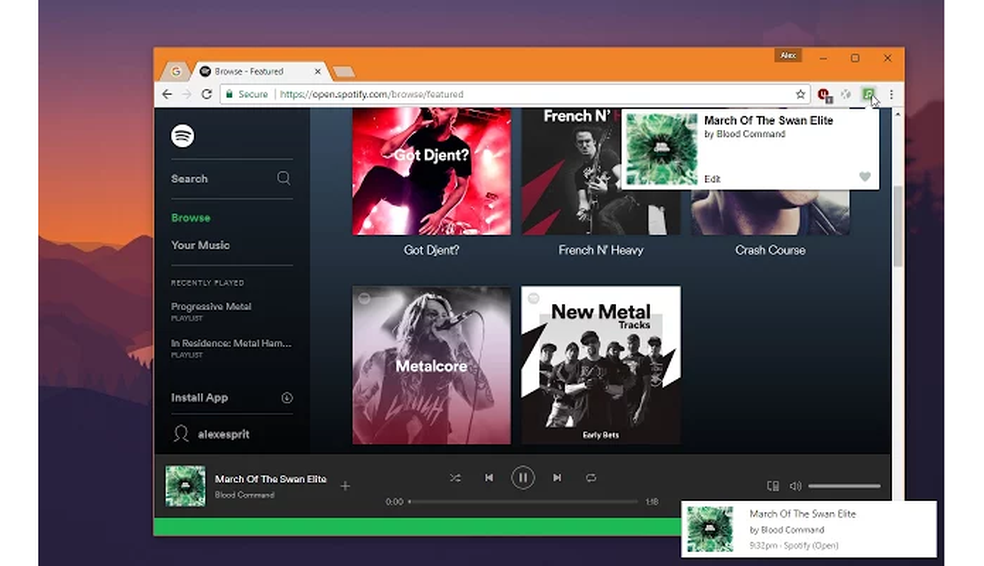
Task: Open the uBlock extension icon
Action: [x=824, y=95]
